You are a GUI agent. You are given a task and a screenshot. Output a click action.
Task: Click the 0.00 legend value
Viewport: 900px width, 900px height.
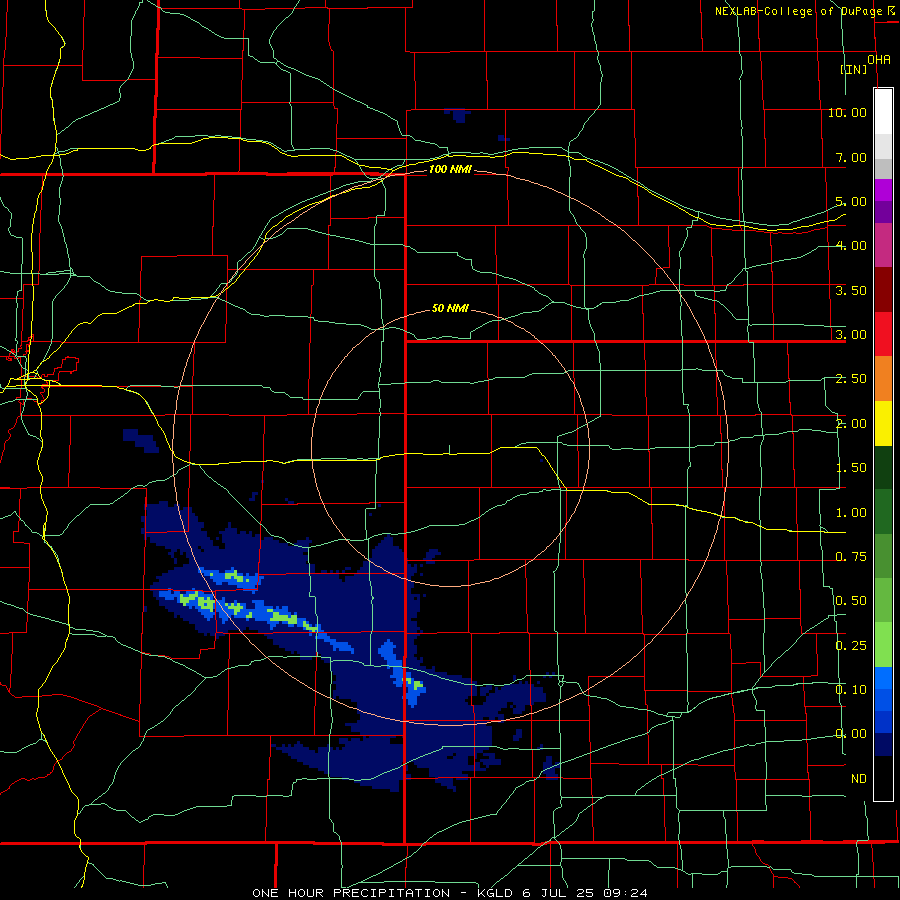click(851, 734)
